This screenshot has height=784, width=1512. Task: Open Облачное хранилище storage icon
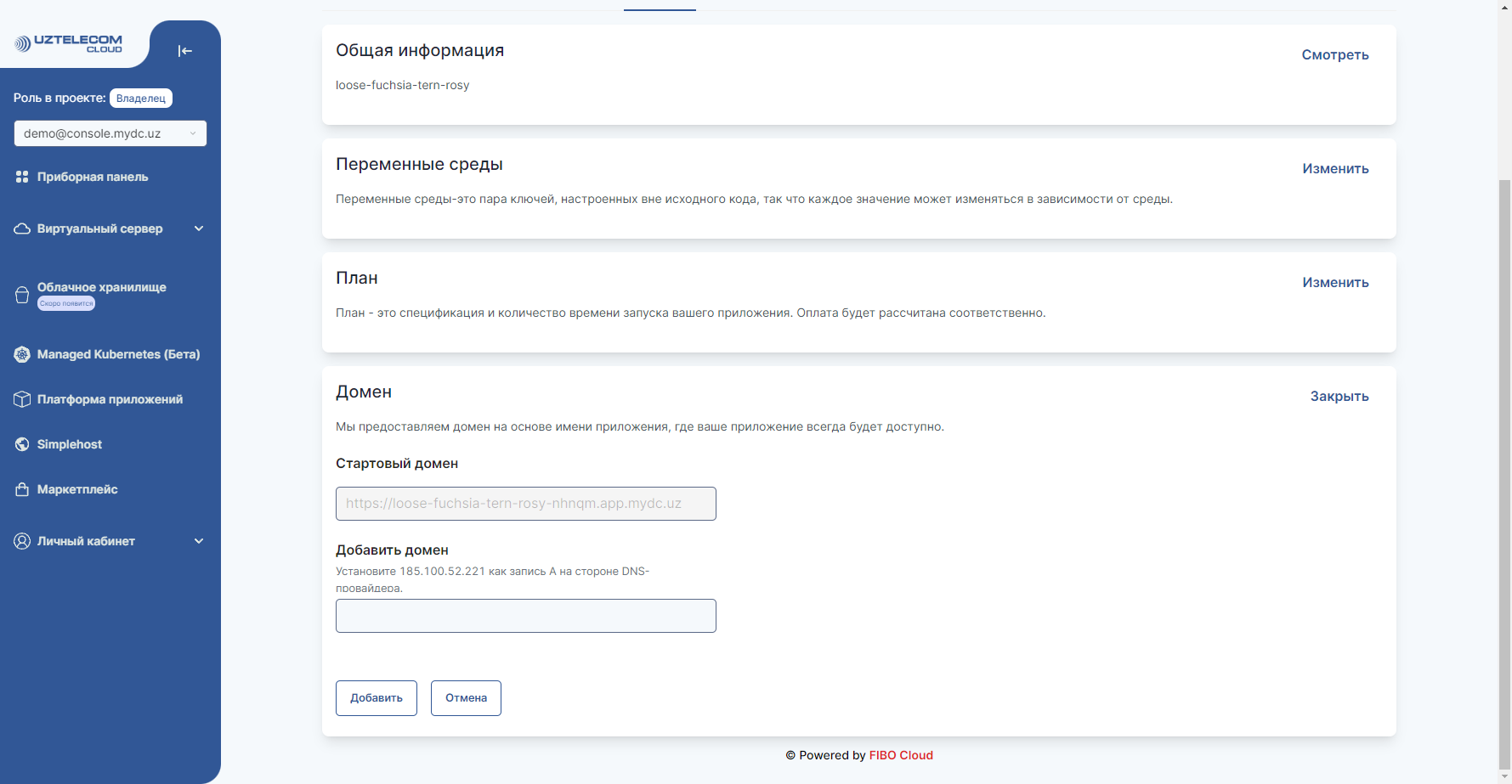point(22,293)
